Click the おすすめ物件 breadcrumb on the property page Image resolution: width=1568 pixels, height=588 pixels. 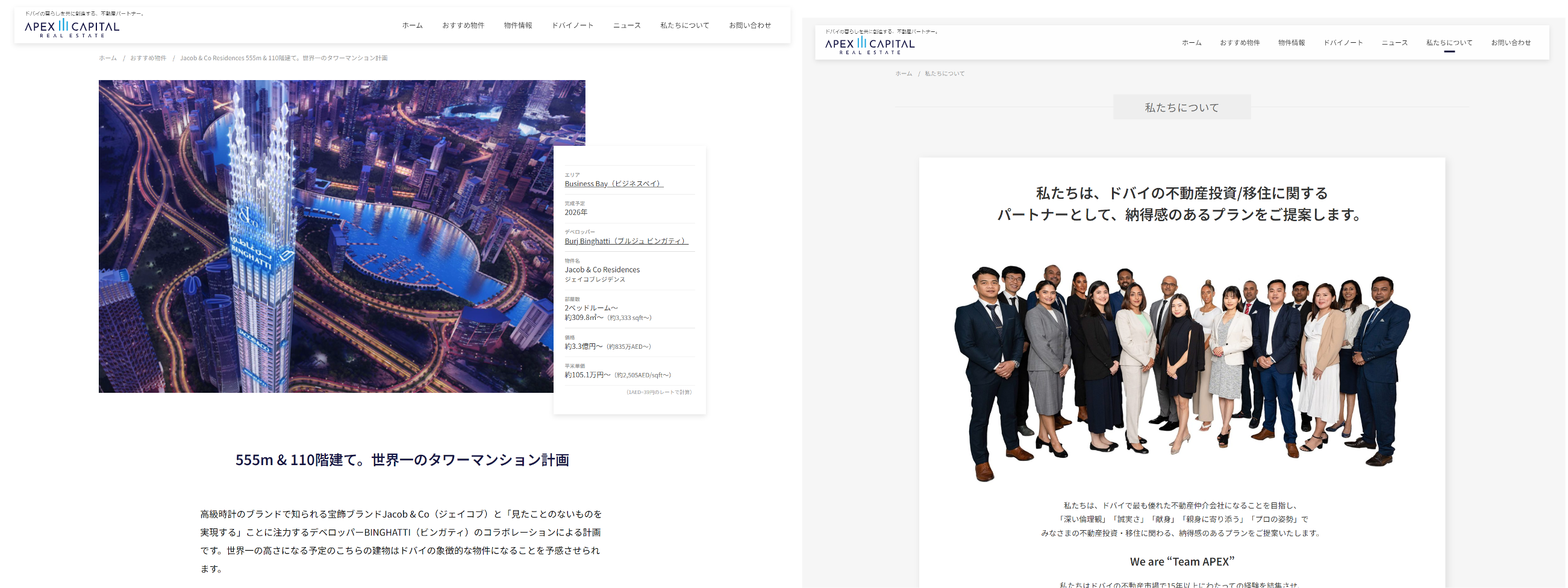click(x=148, y=58)
